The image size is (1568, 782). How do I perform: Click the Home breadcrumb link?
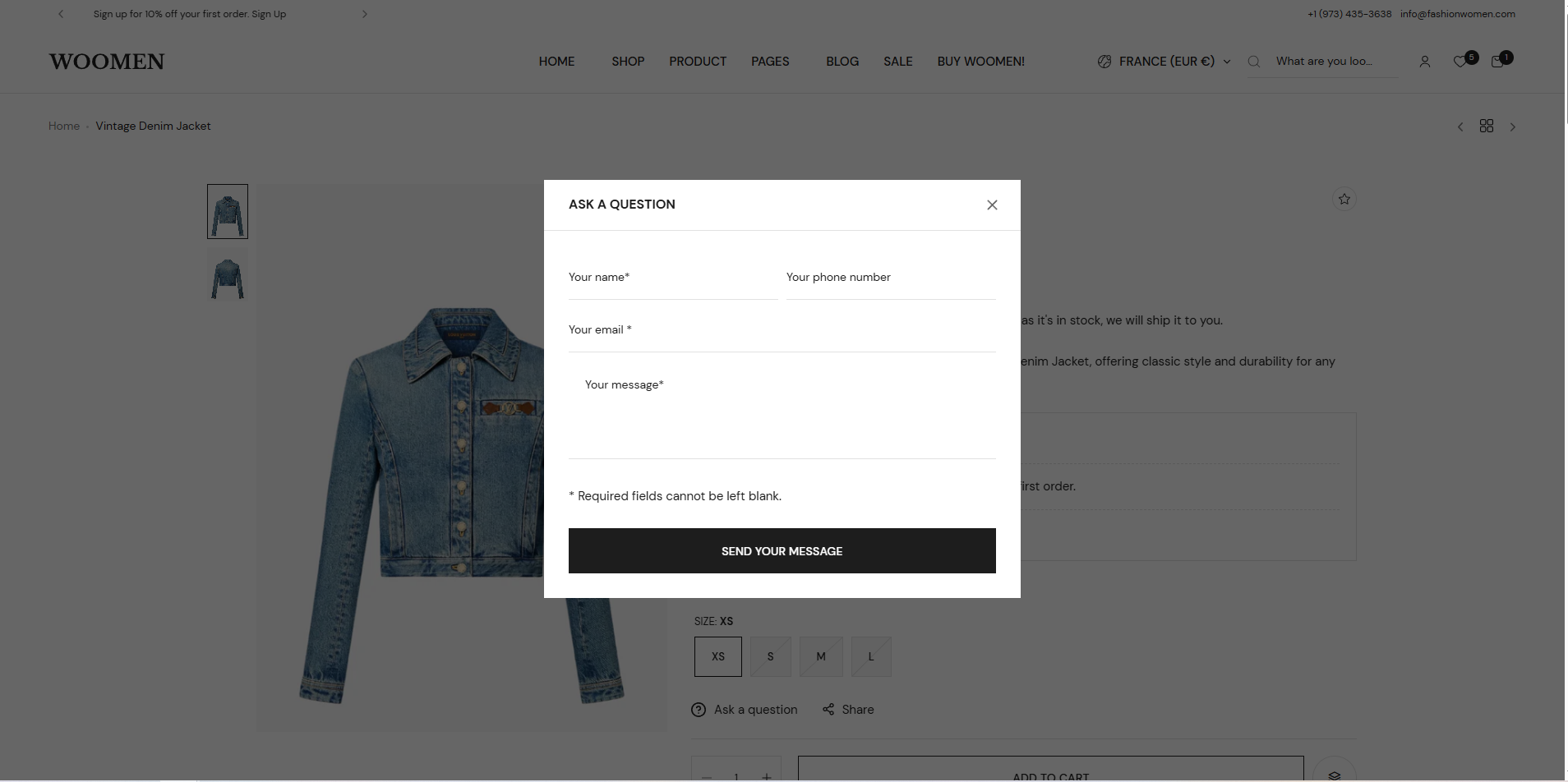[64, 126]
